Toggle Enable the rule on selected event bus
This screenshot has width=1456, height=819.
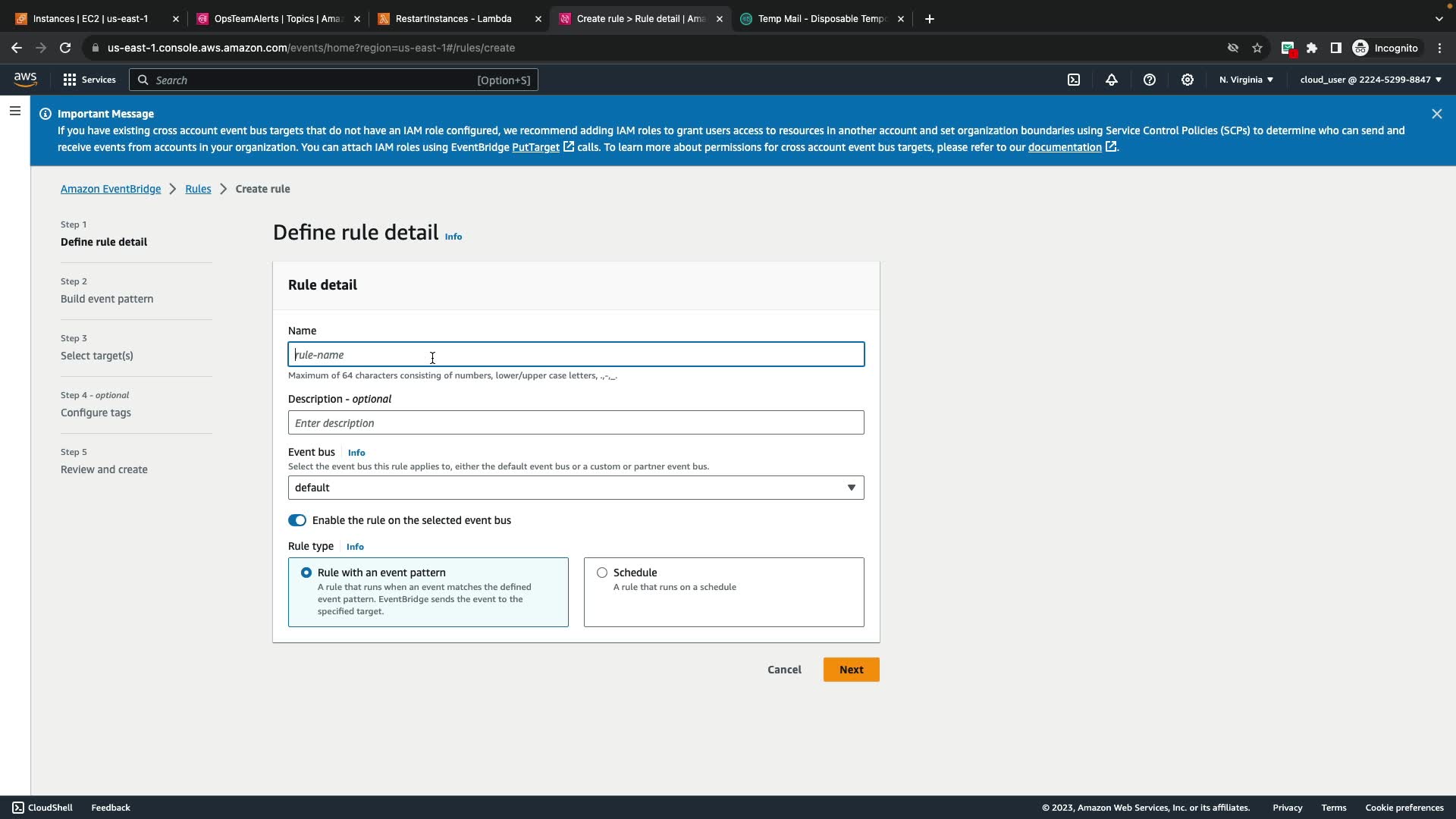[297, 520]
